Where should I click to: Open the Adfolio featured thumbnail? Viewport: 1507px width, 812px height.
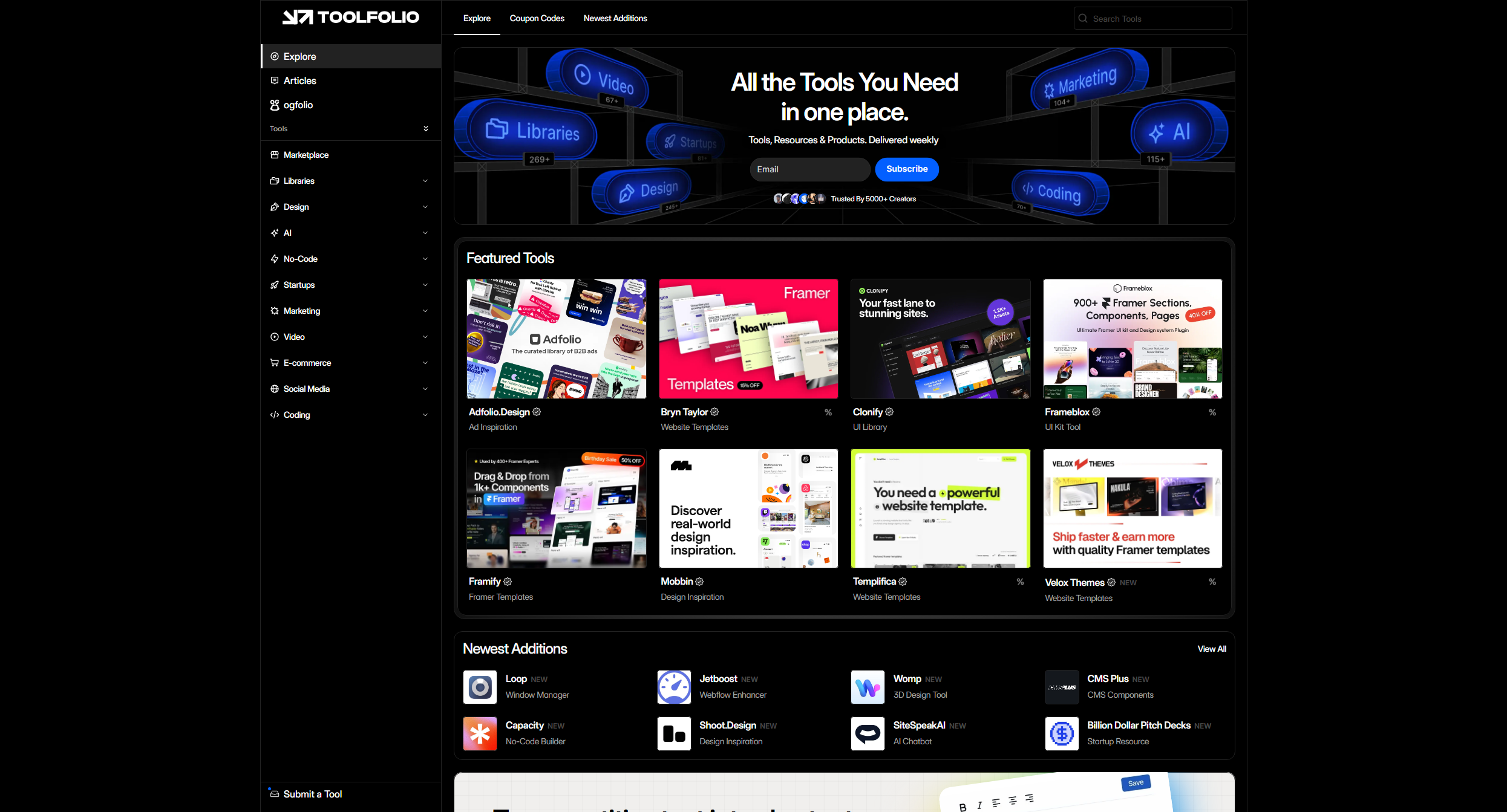(x=557, y=339)
